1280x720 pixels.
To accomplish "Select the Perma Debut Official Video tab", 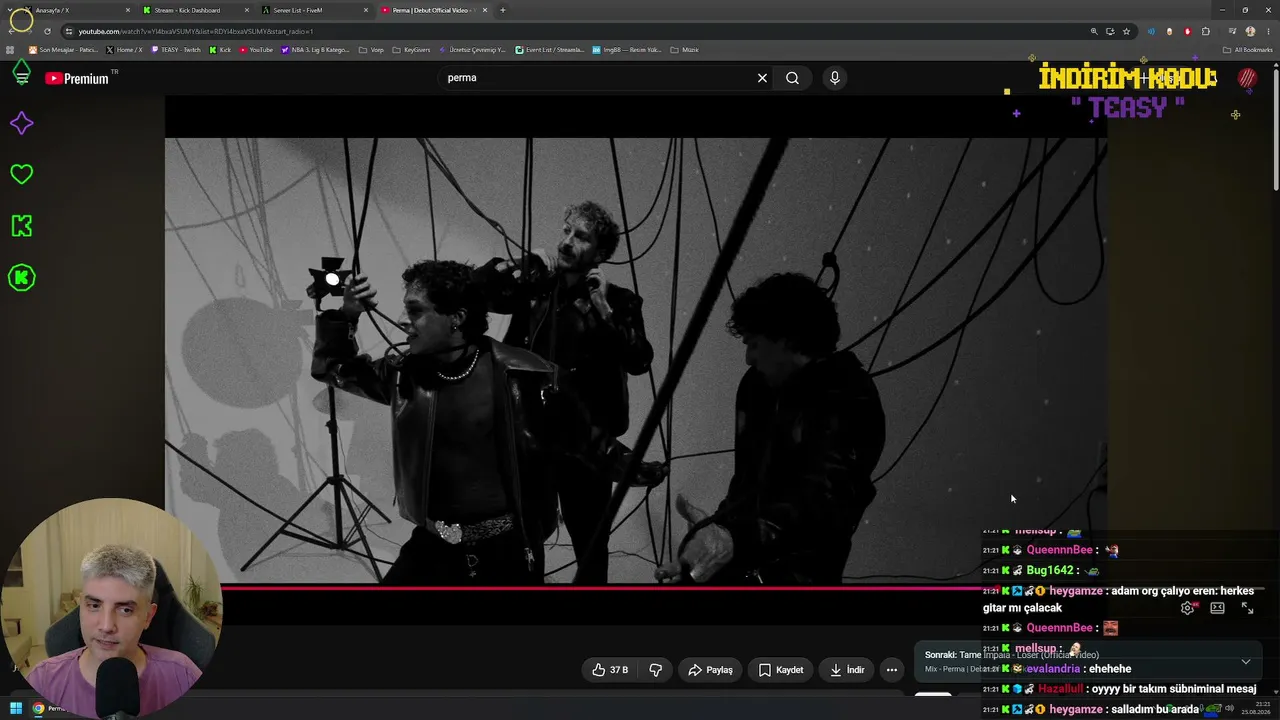I will point(434,10).
